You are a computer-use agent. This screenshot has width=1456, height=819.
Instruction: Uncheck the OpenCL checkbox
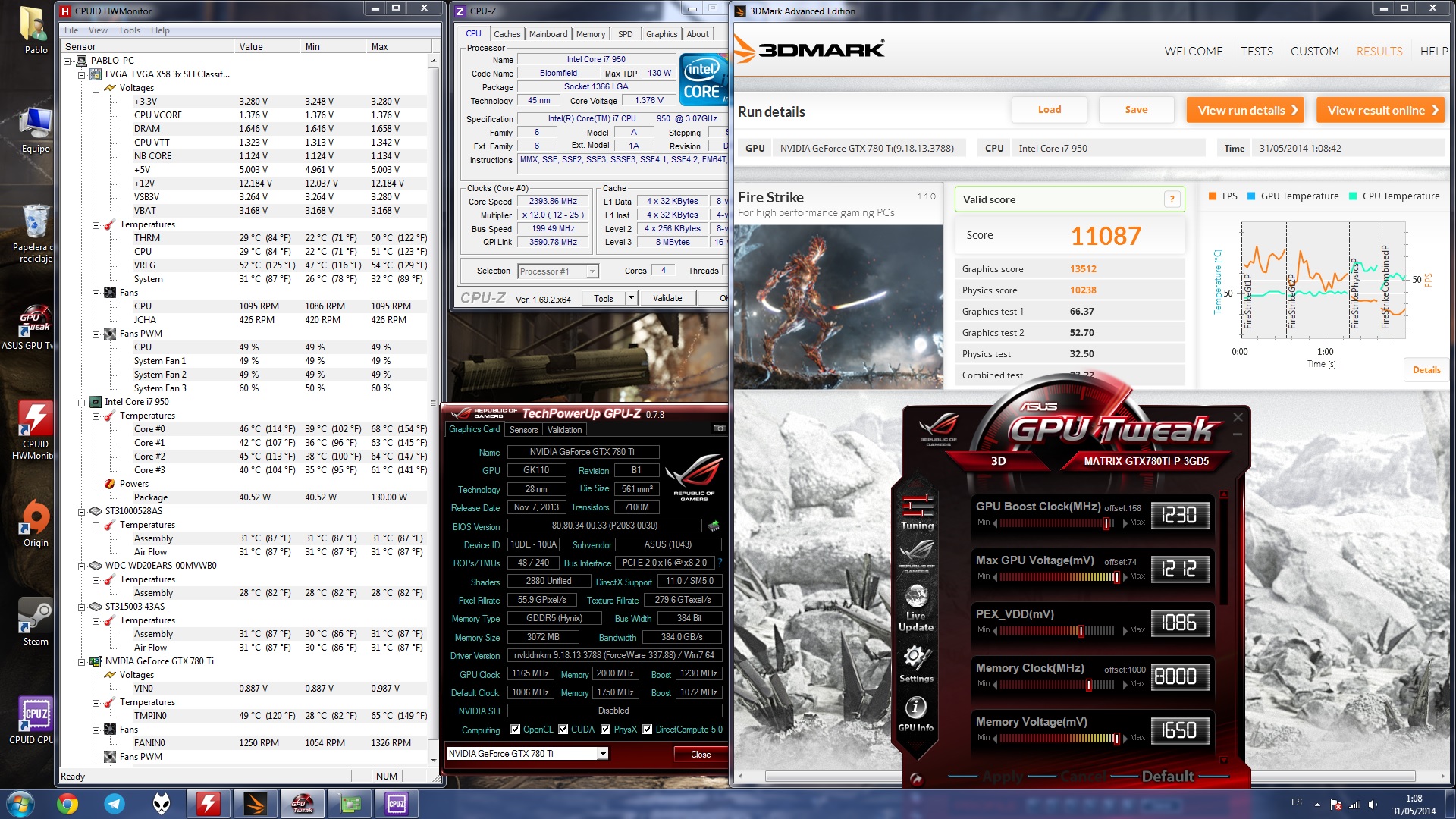[516, 730]
